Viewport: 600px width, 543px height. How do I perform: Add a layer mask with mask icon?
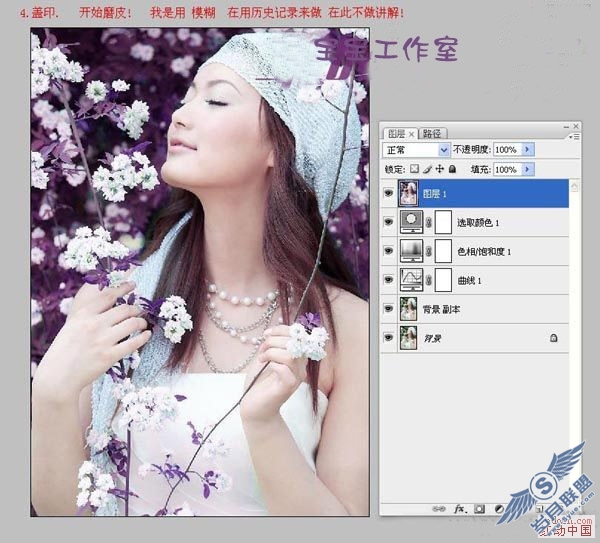pyautogui.click(x=479, y=509)
